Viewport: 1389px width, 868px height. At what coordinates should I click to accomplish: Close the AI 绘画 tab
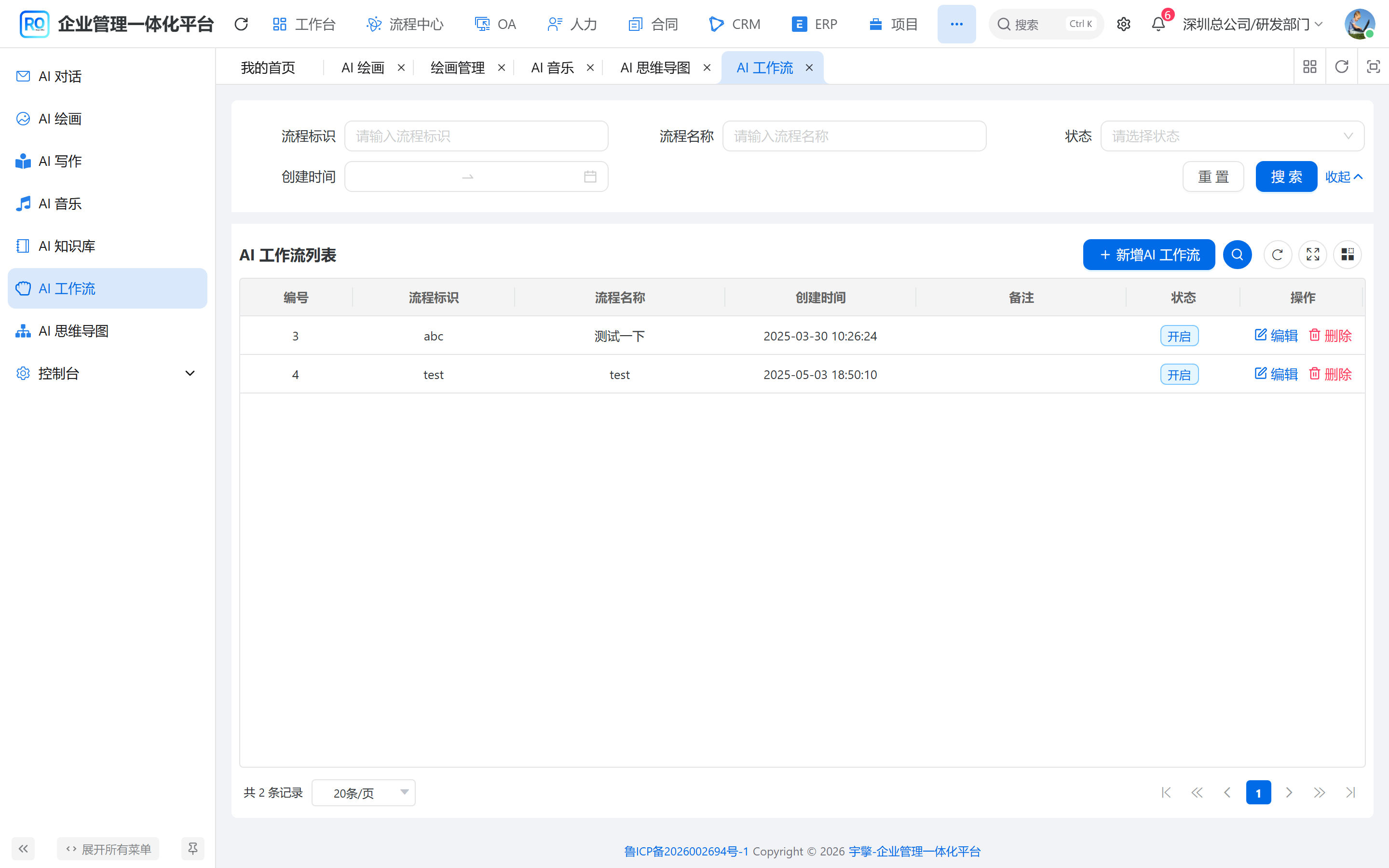(401, 68)
